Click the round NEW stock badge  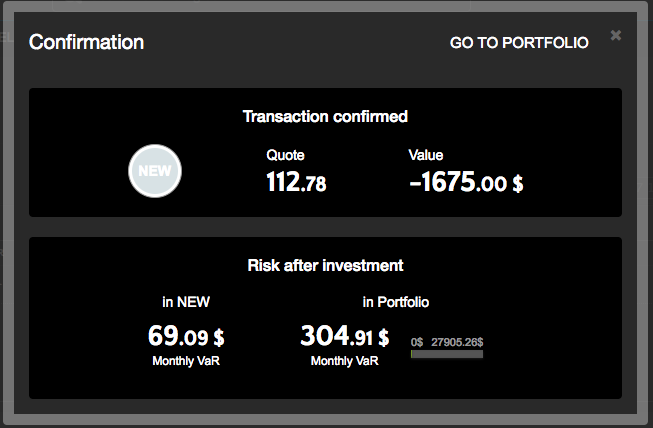tap(155, 170)
